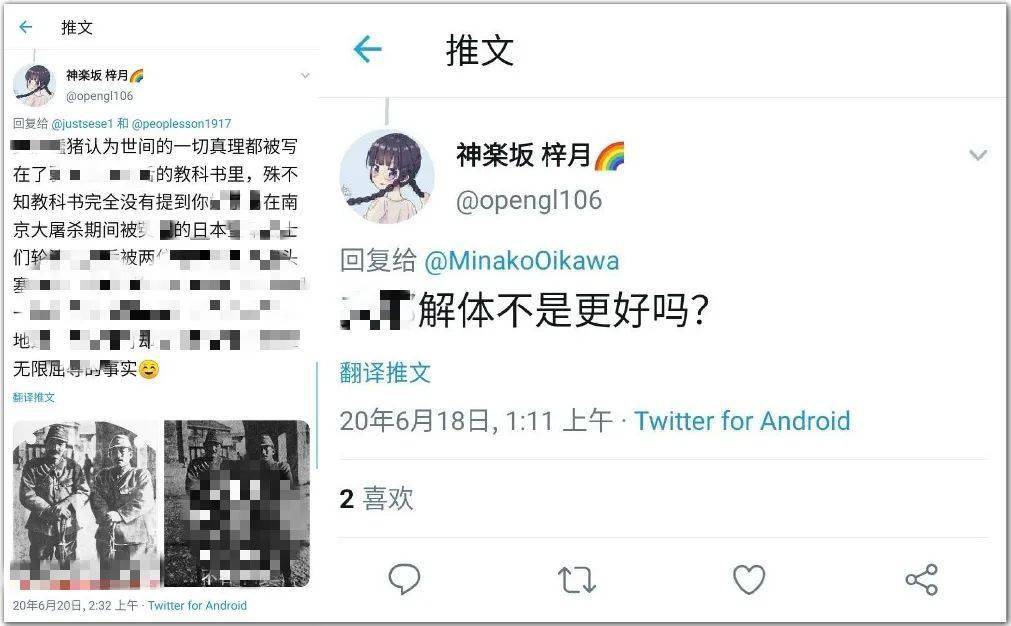This screenshot has width=1011, height=626.
Task: Open the reply speech bubble icon
Action: click(x=404, y=579)
